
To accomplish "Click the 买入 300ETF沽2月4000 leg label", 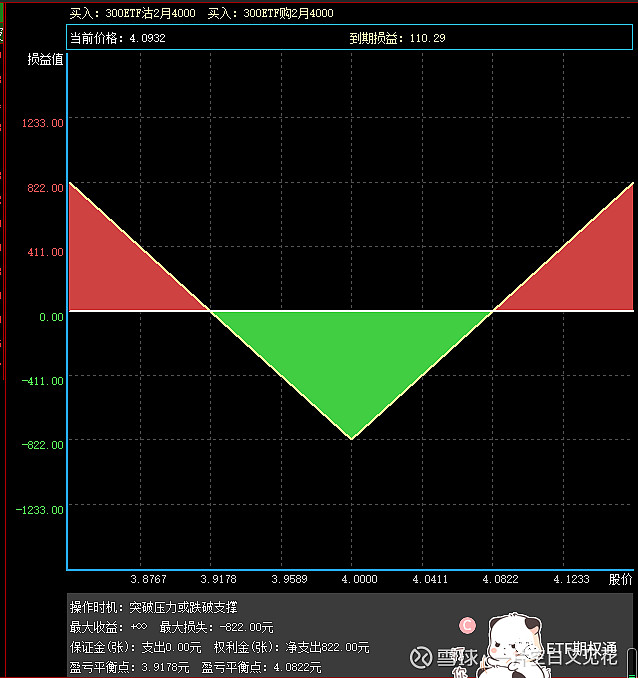I will pyautogui.click(x=132, y=13).
